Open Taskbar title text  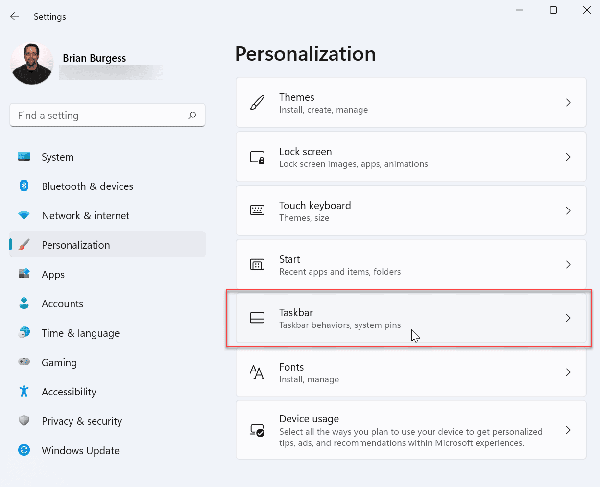coord(296,313)
